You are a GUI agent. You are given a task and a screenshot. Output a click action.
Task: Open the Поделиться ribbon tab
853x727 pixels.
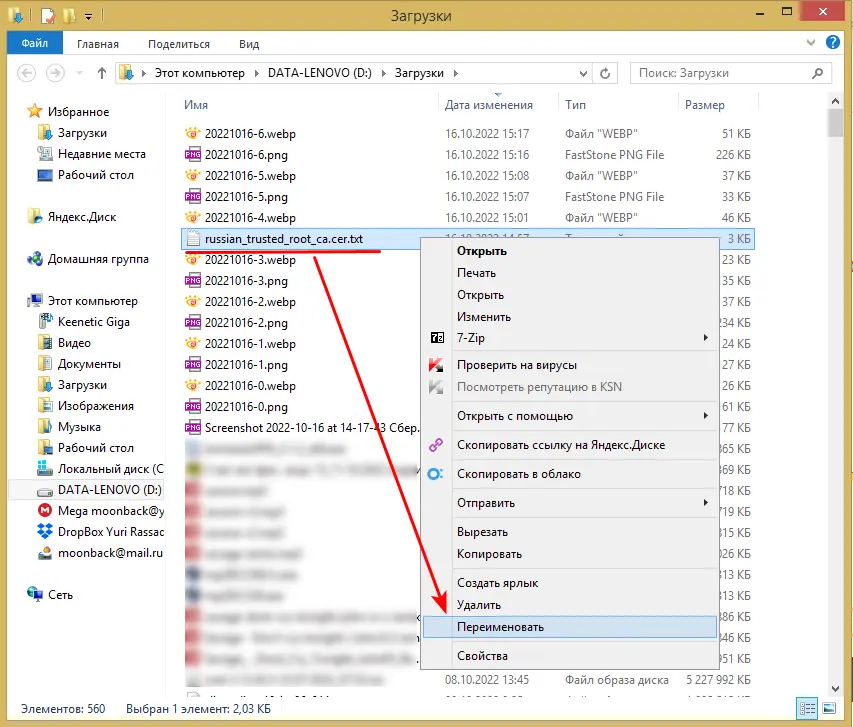click(179, 44)
